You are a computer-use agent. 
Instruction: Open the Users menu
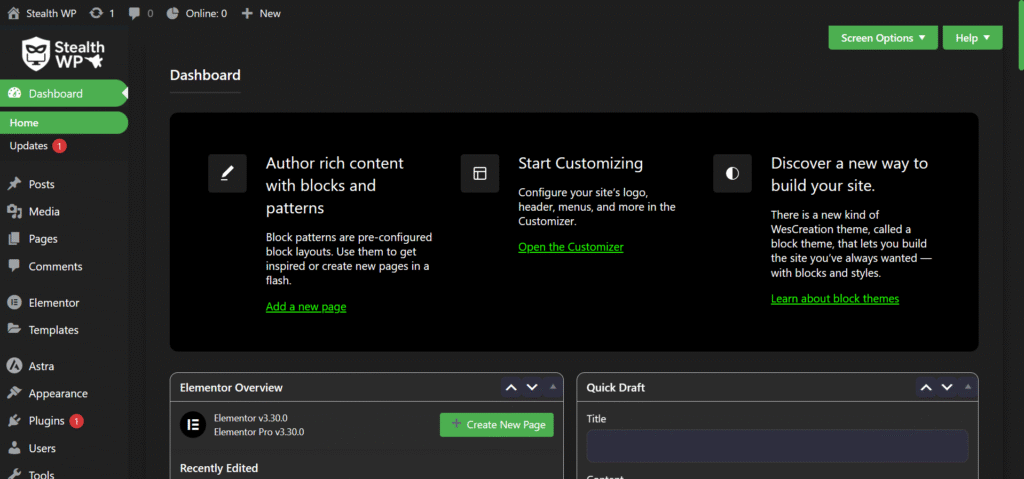(64, 448)
